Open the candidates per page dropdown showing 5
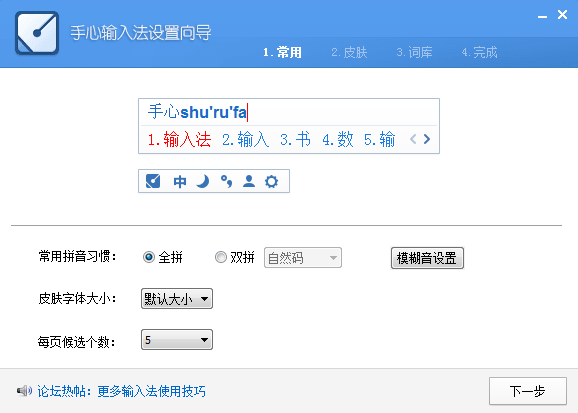Viewport: 578px width, 413px height. tap(177, 340)
